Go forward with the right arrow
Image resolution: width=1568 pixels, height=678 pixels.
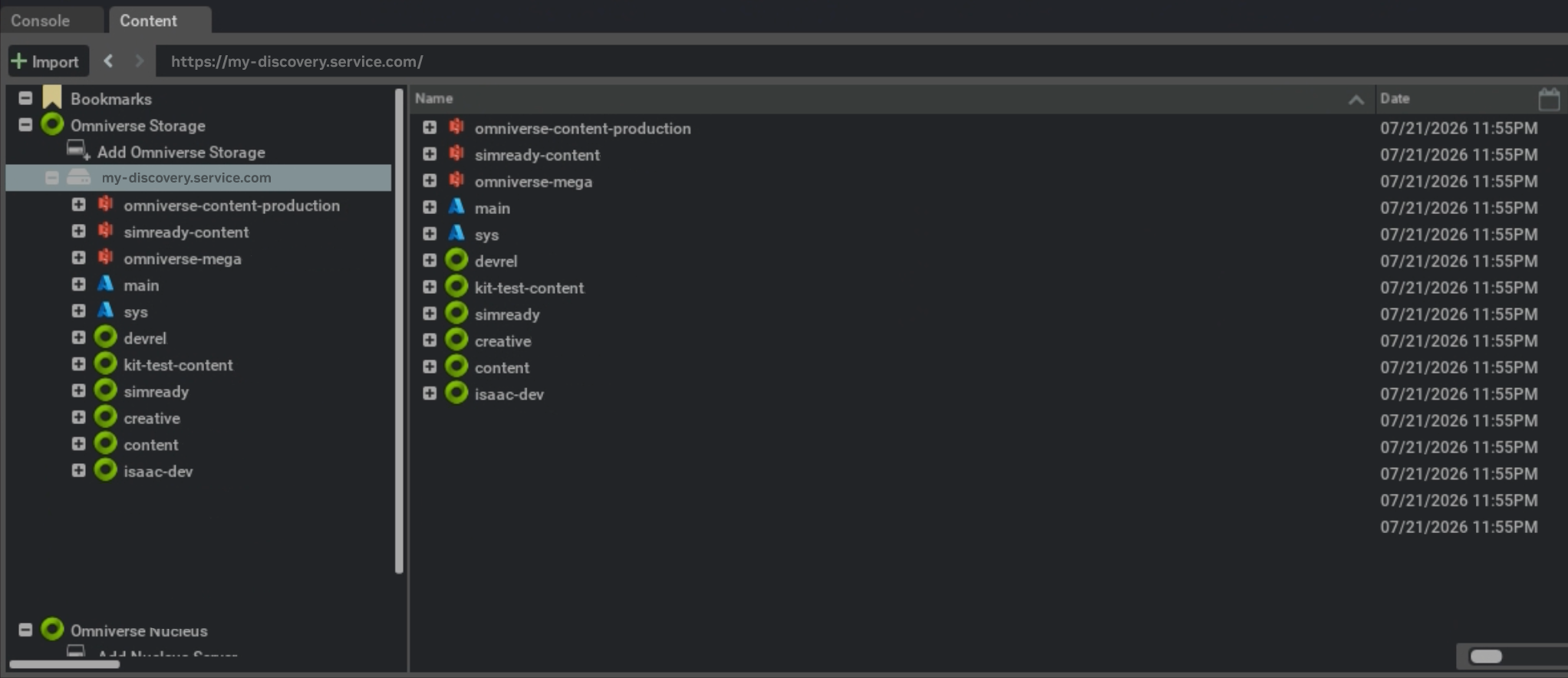(139, 61)
